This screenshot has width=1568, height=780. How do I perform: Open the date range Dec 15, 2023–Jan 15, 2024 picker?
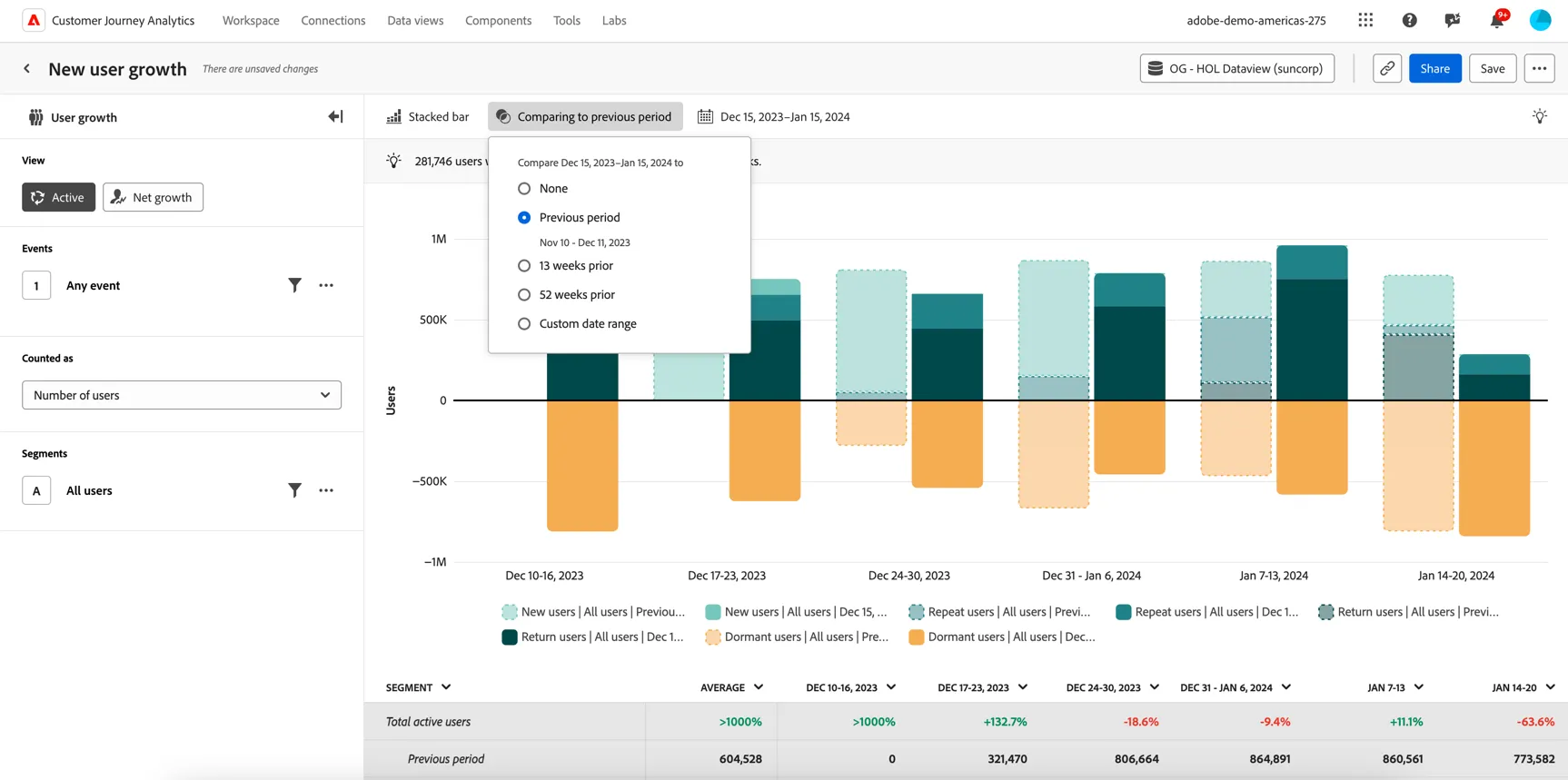tap(774, 116)
